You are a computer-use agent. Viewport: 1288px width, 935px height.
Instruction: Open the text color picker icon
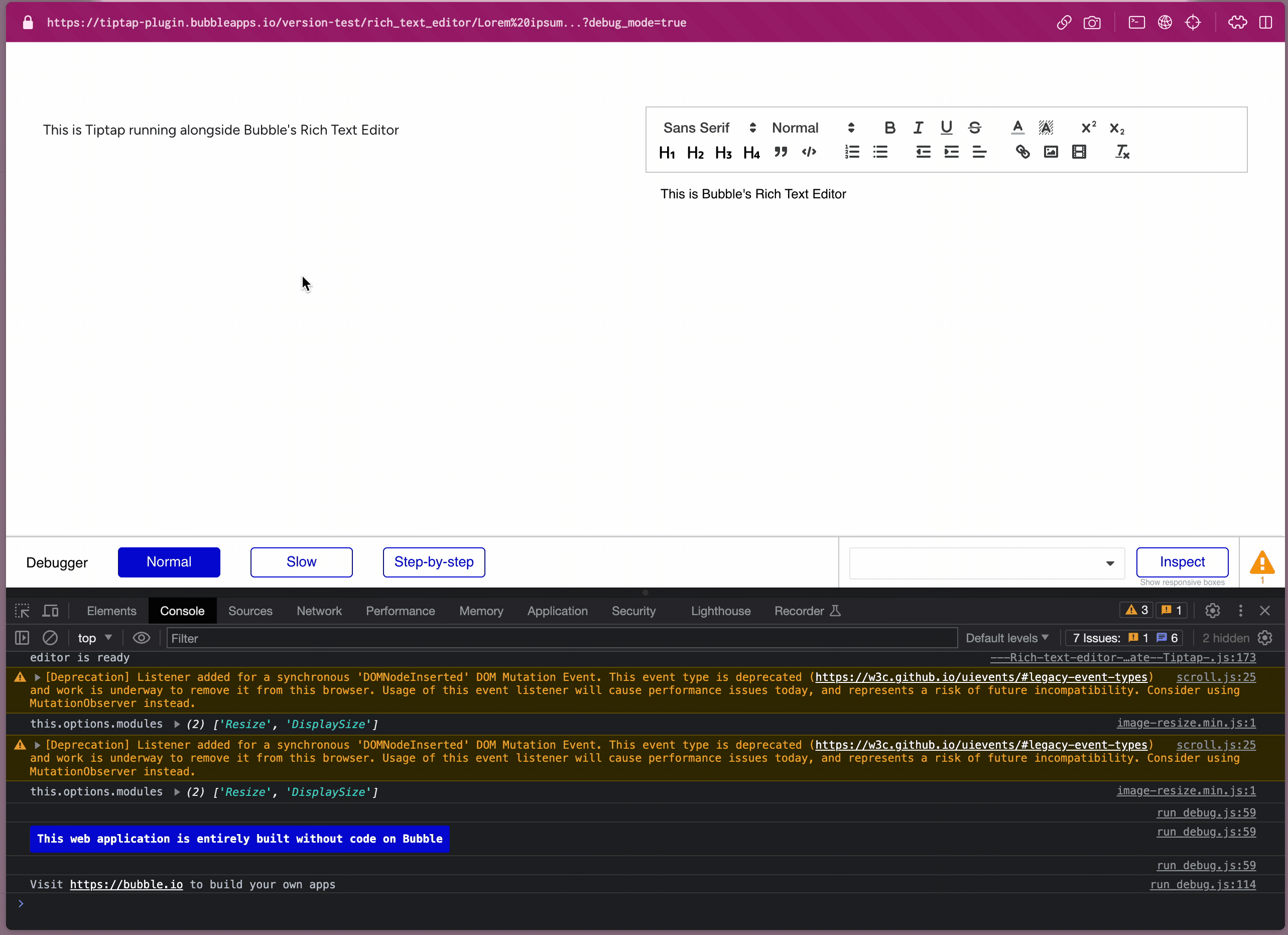pos(1017,128)
